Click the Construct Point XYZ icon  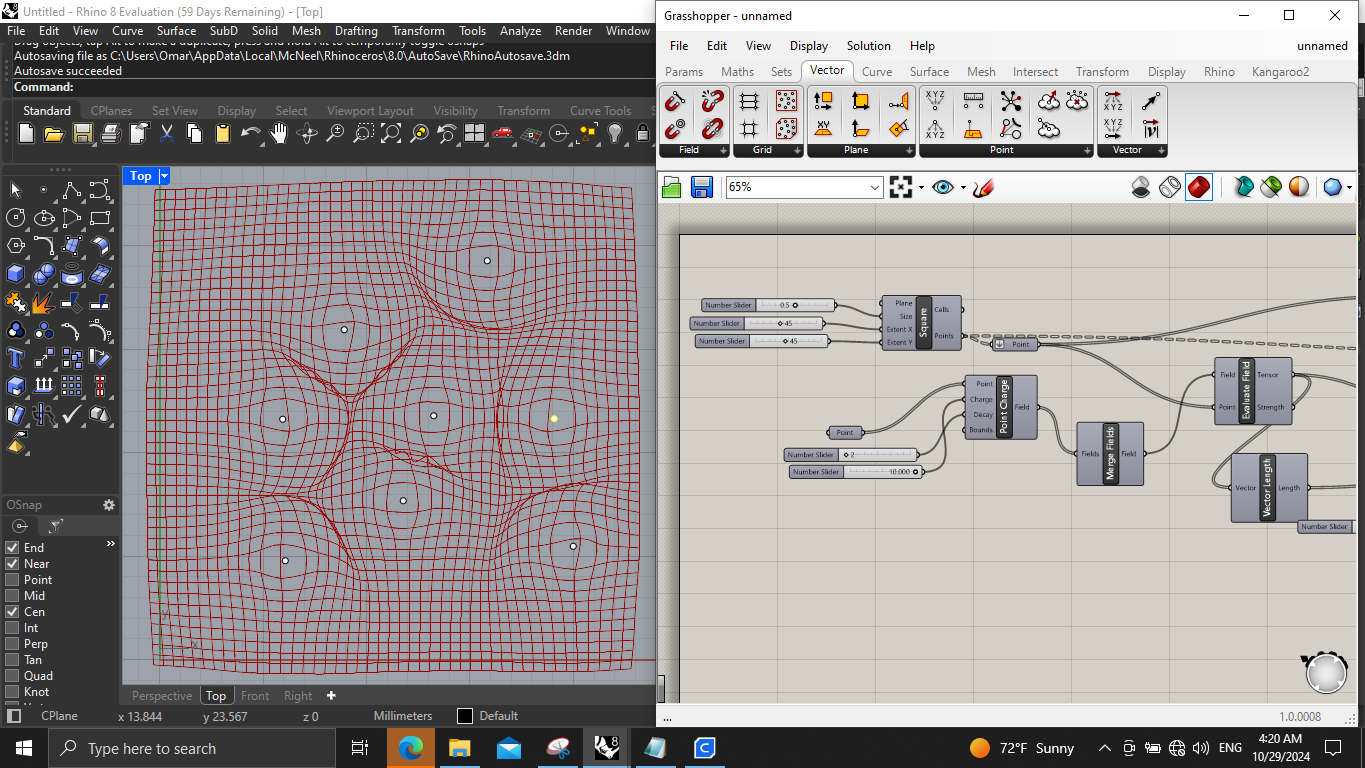point(935,101)
